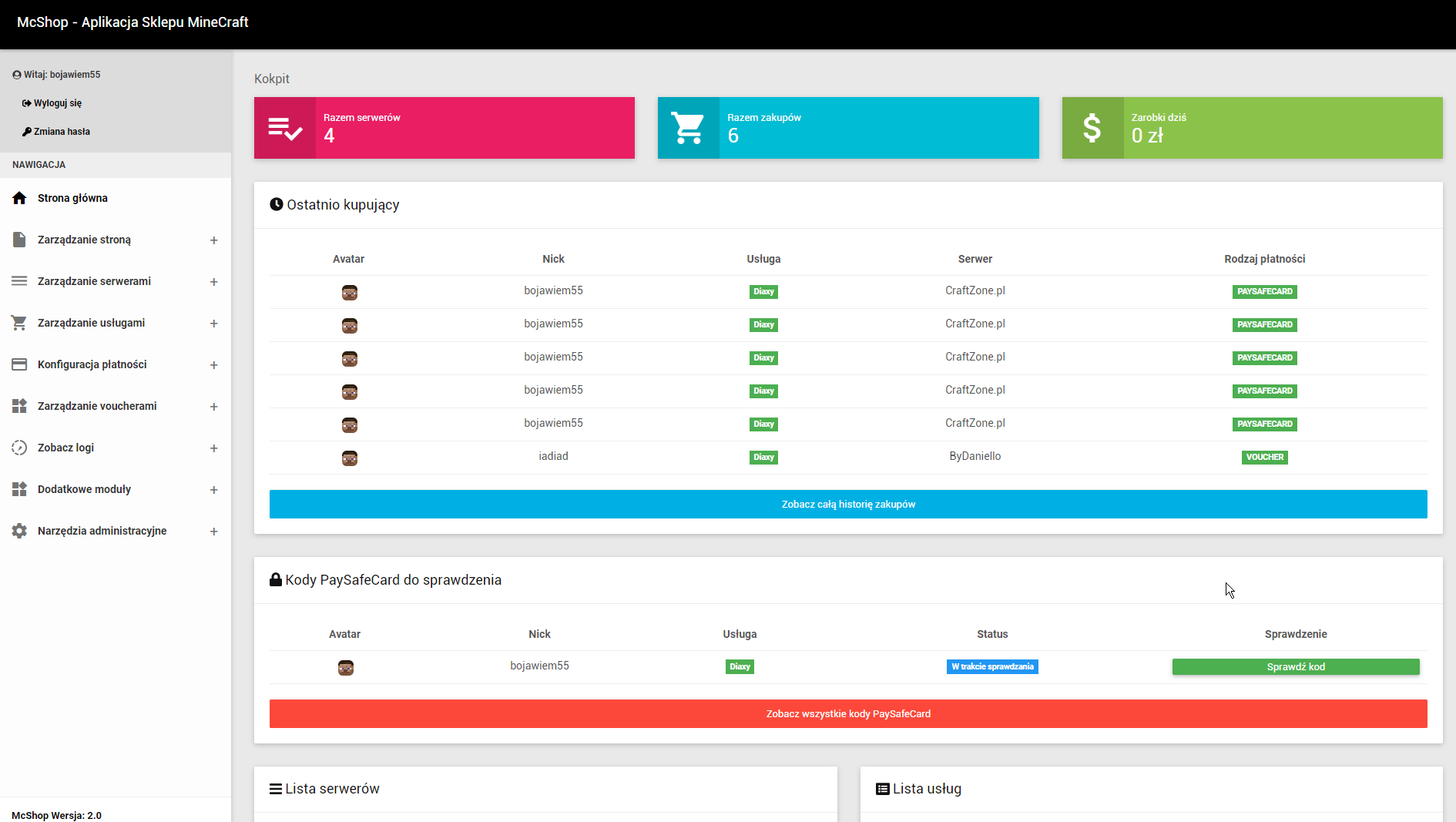
Task: Click the avatar of buyer iadiad
Action: point(349,458)
